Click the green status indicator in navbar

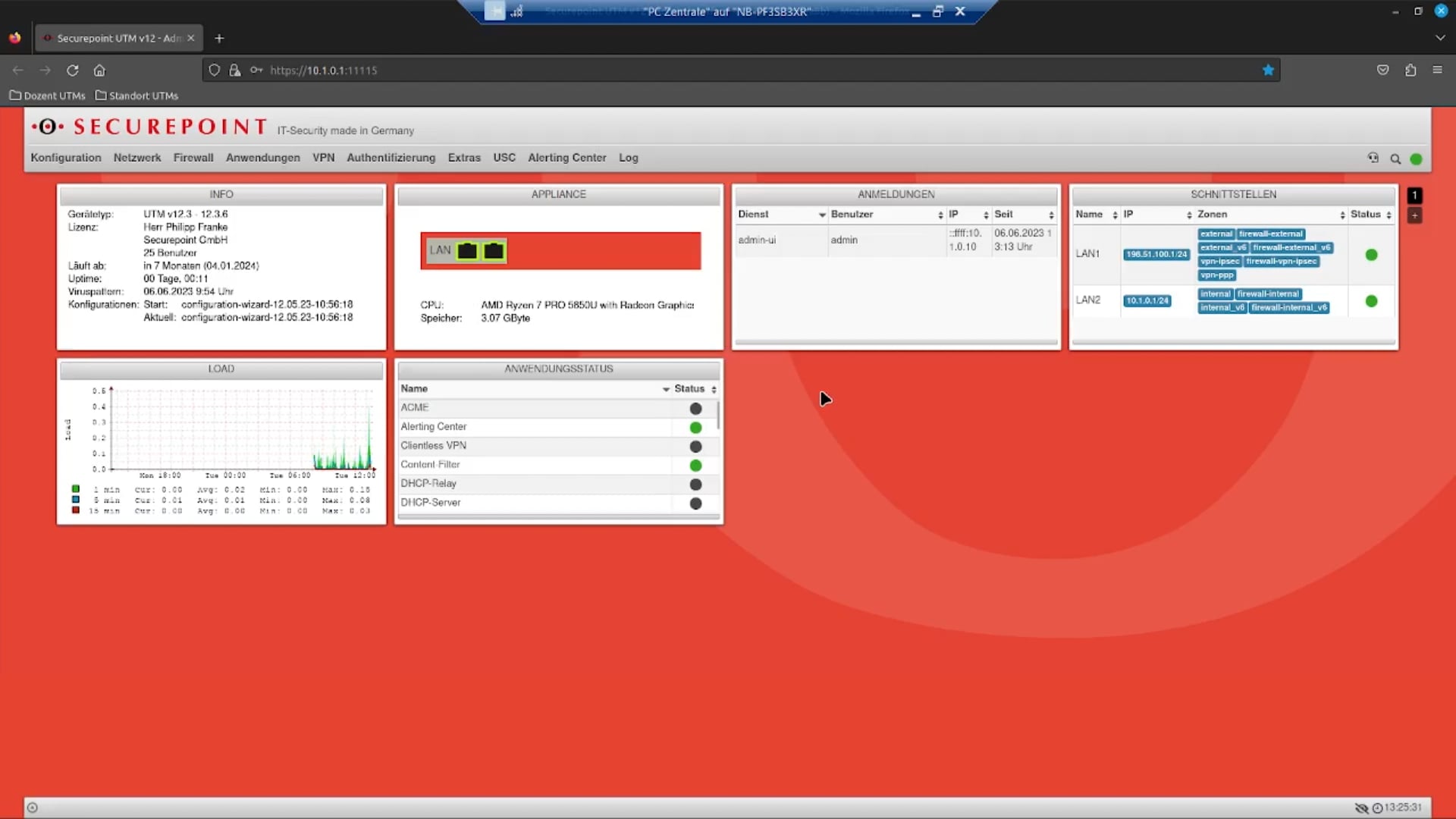1416,159
